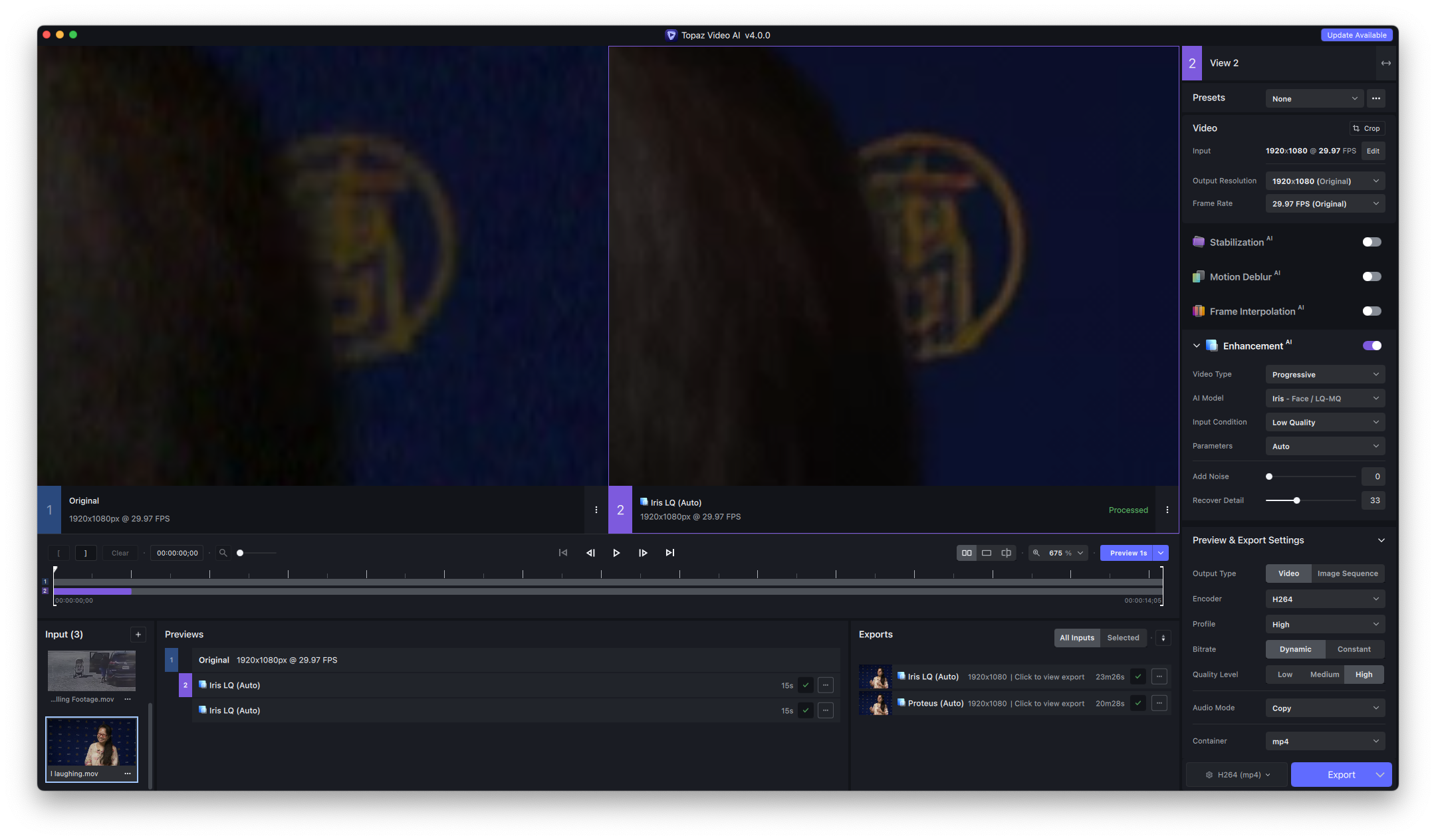Open the presets three-dot menu

(x=1376, y=98)
